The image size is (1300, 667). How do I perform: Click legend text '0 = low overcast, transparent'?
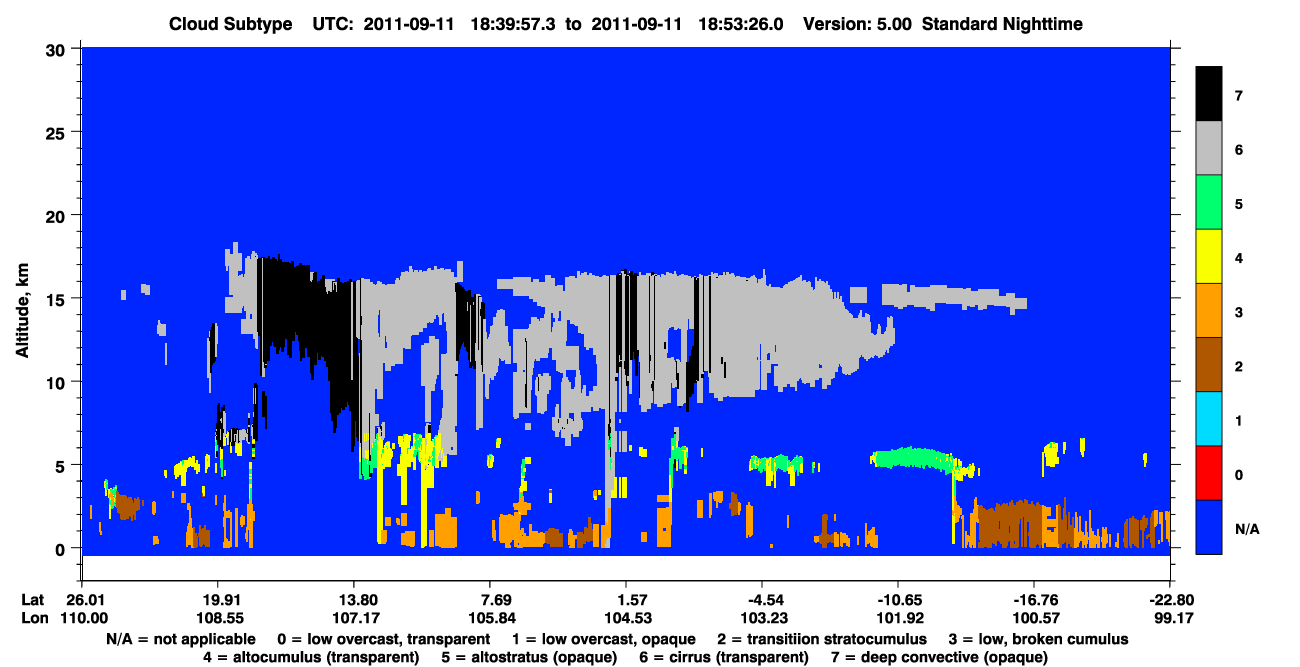click(383, 638)
